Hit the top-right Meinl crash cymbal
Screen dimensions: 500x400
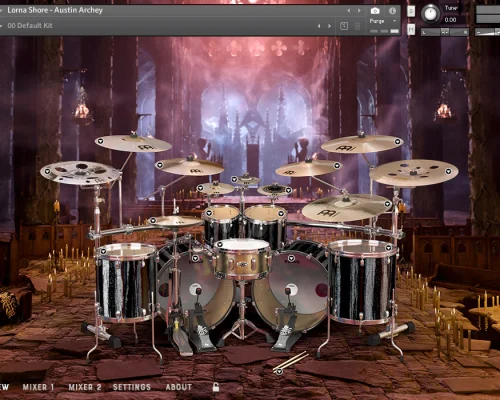click(x=363, y=144)
